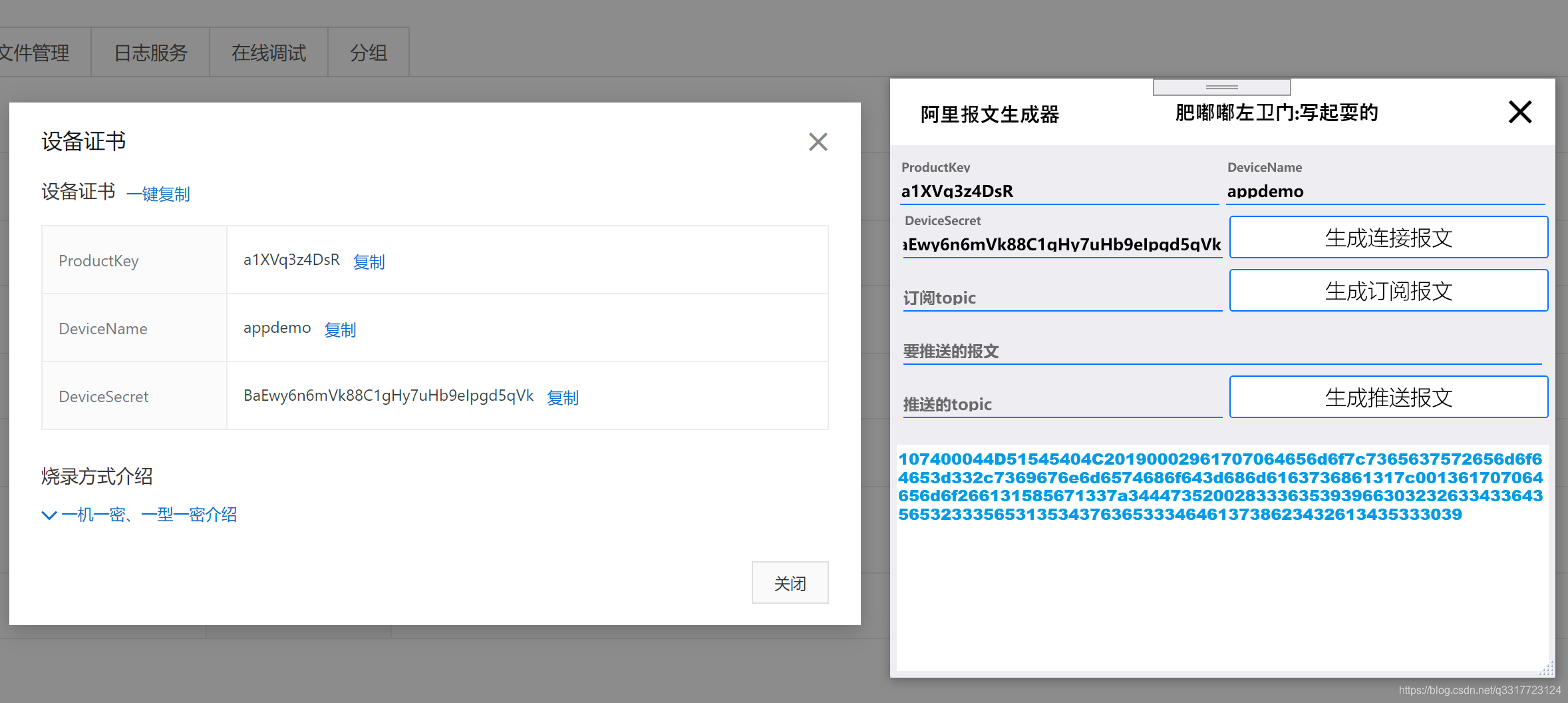Copy the DeviceName appdemo via 复制
The image size is (1568, 703).
pos(340,330)
